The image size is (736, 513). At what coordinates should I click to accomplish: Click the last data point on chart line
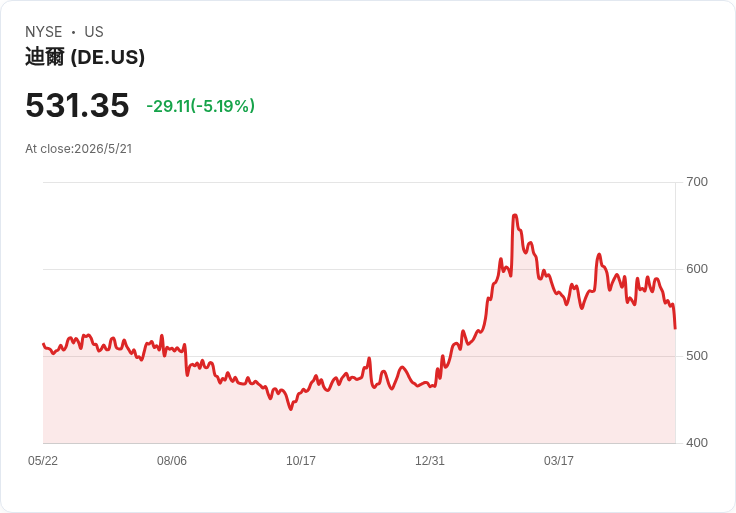point(675,328)
